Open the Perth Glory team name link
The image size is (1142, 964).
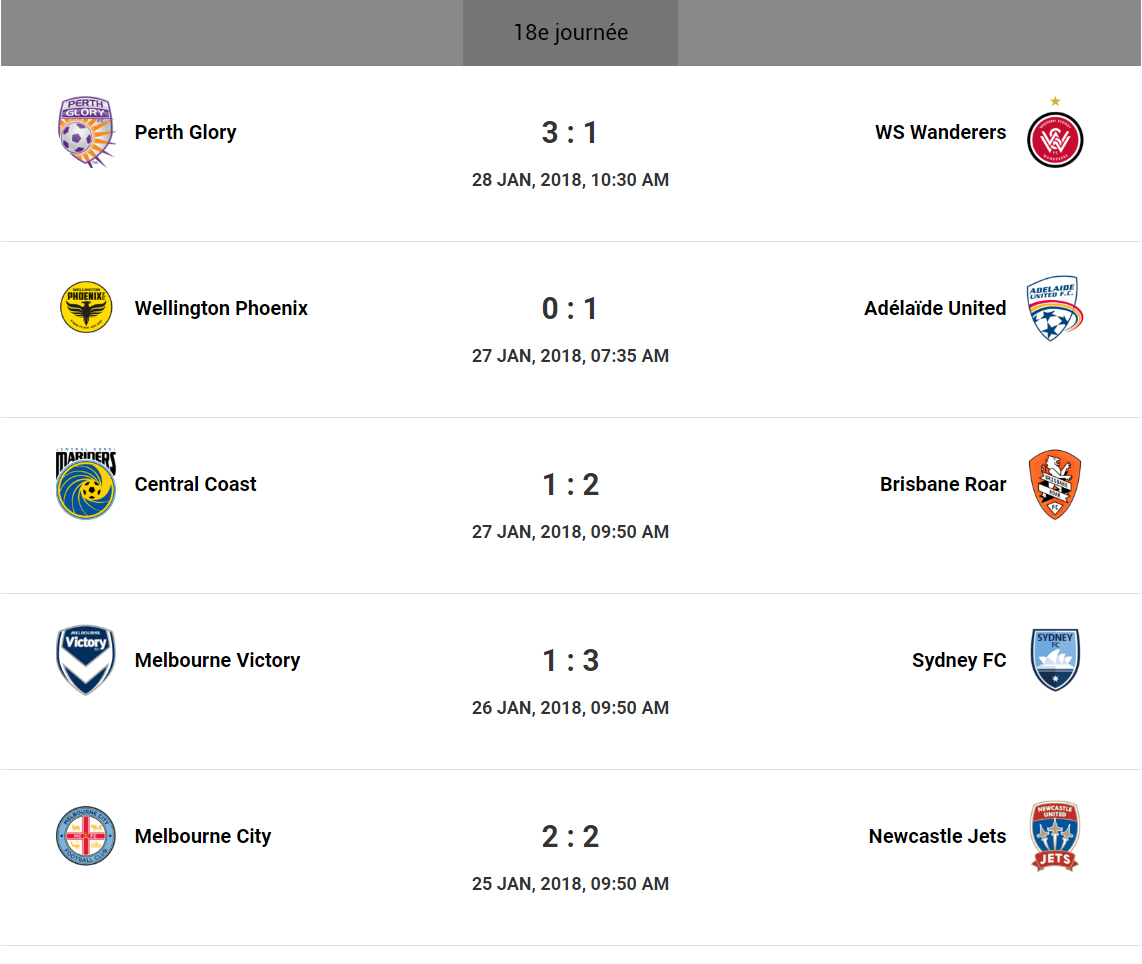(x=186, y=132)
